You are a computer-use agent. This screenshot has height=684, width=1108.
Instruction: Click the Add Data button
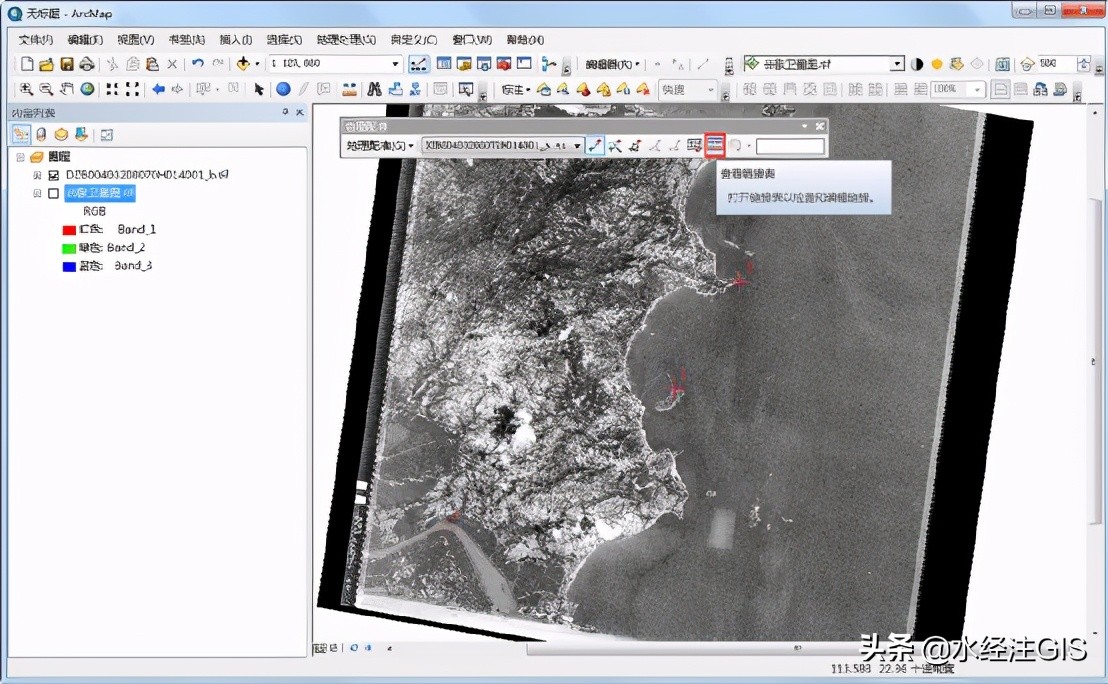pyautogui.click(x=243, y=64)
